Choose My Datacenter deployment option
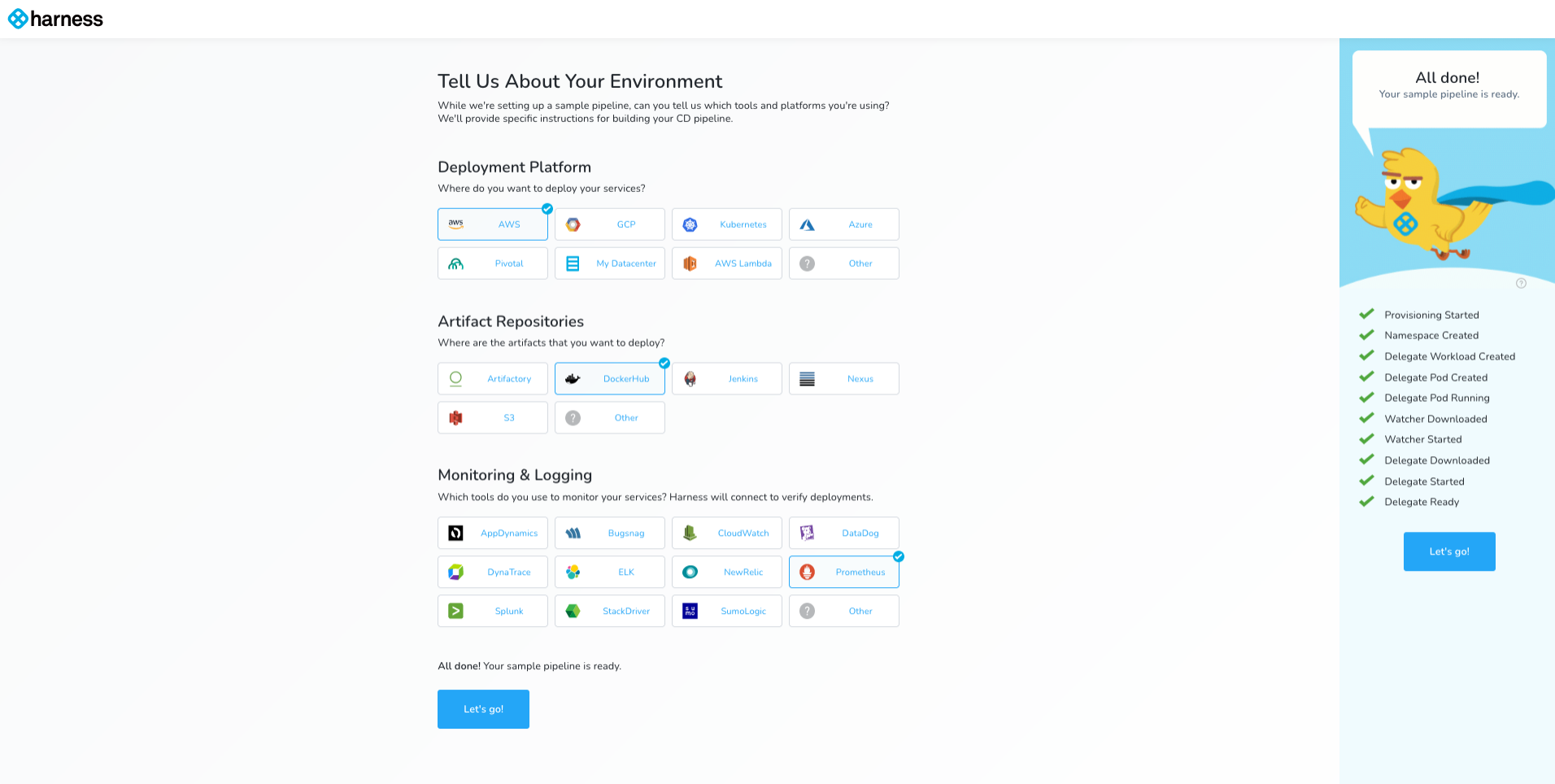The height and width of the screenshot is (784, 1555). tap(610, 264)
